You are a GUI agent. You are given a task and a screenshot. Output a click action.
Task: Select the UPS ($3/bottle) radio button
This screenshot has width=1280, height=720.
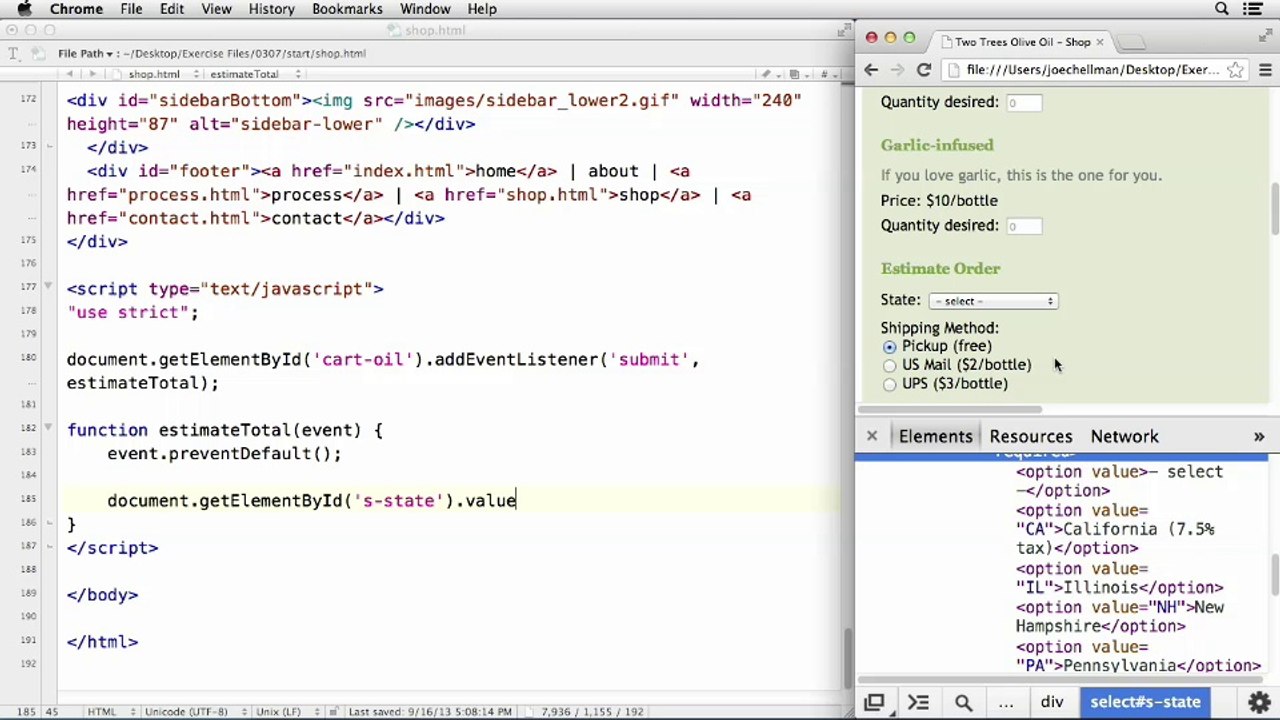pos(889,385)
